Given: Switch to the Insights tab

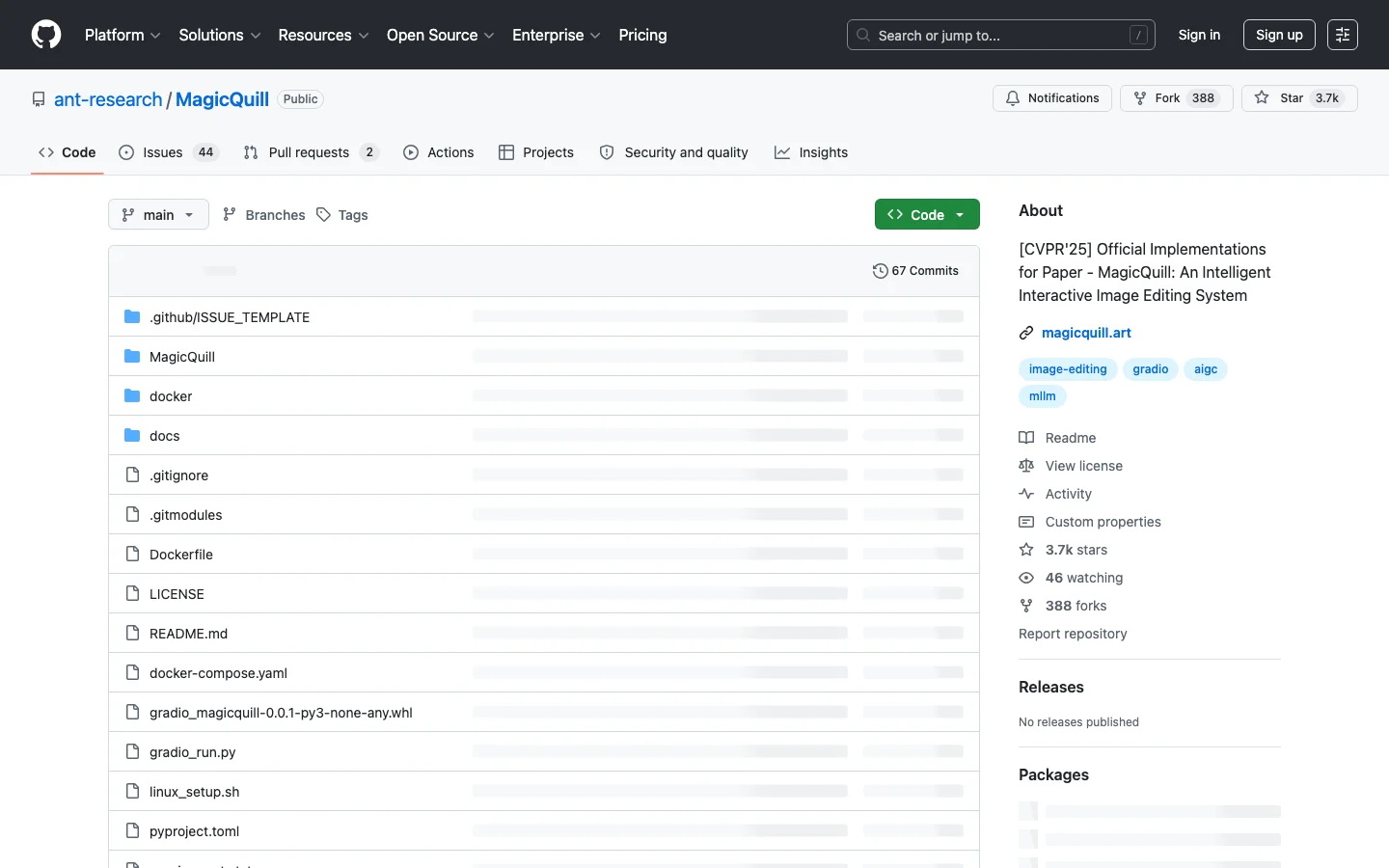Looking at the screenshot, I should coord(811,152).
